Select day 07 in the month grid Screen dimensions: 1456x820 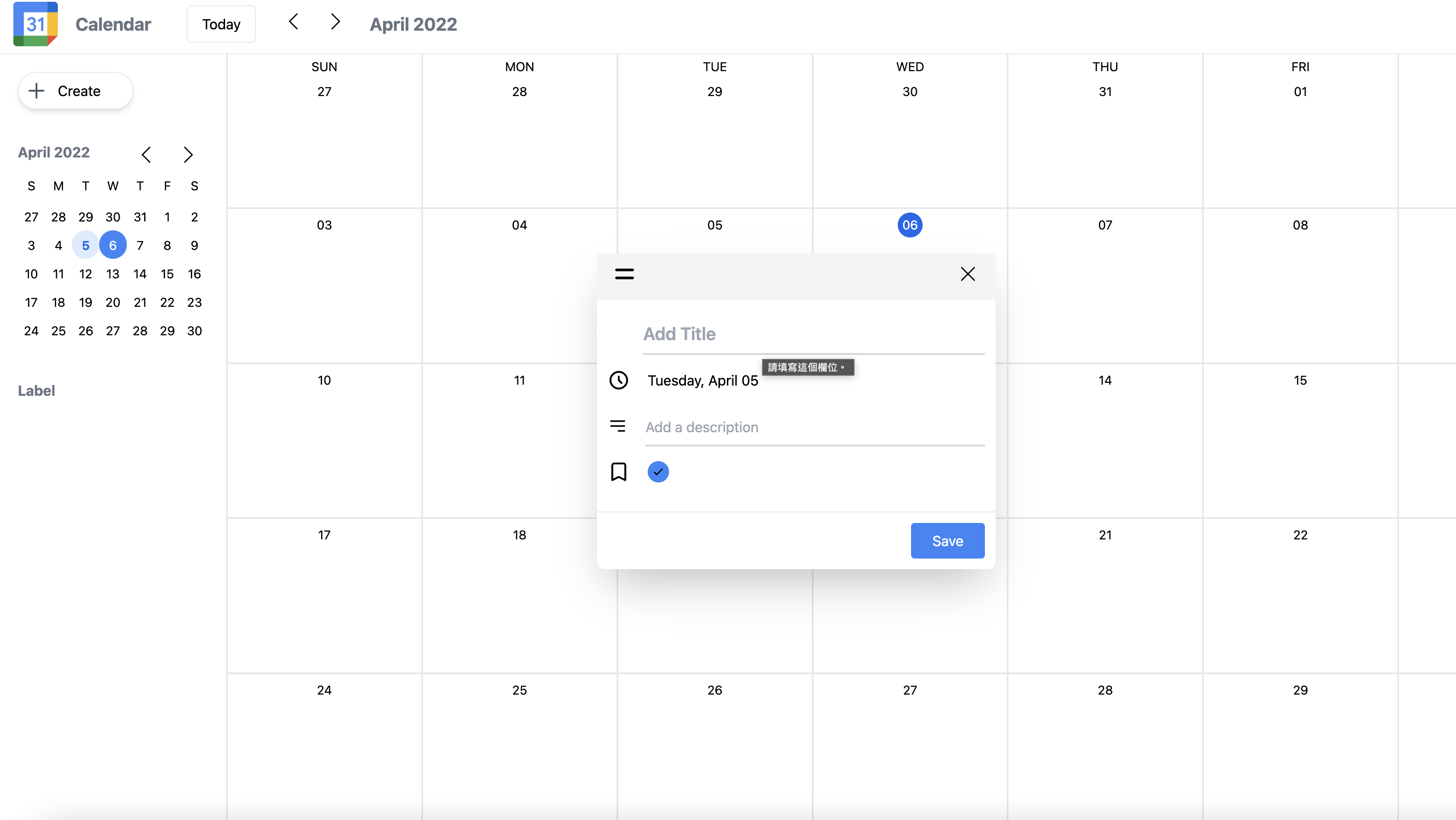point(1105,225)
